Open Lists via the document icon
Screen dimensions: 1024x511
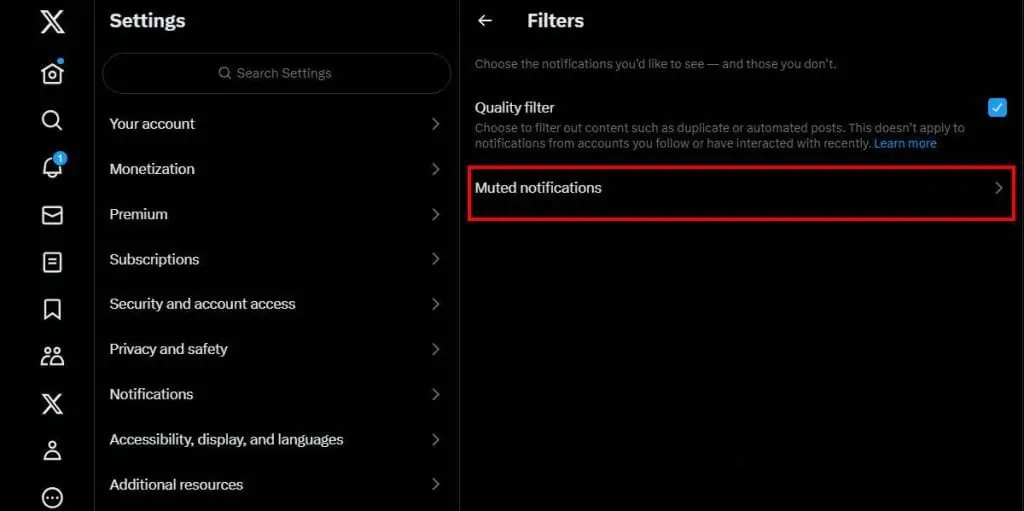click(52, 263)
